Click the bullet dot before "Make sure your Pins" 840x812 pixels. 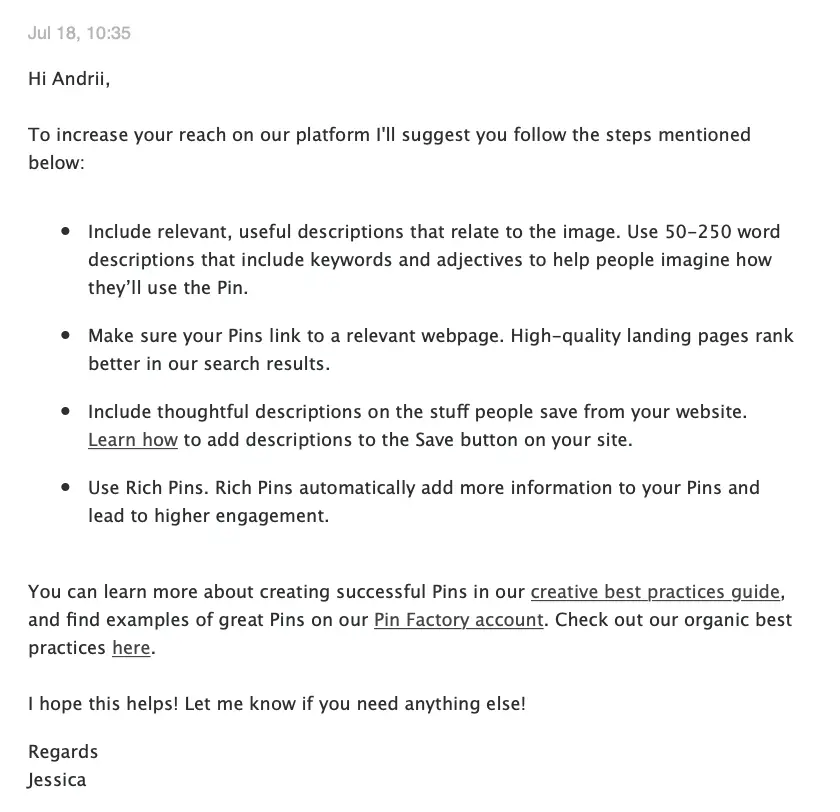click(66, 336)
